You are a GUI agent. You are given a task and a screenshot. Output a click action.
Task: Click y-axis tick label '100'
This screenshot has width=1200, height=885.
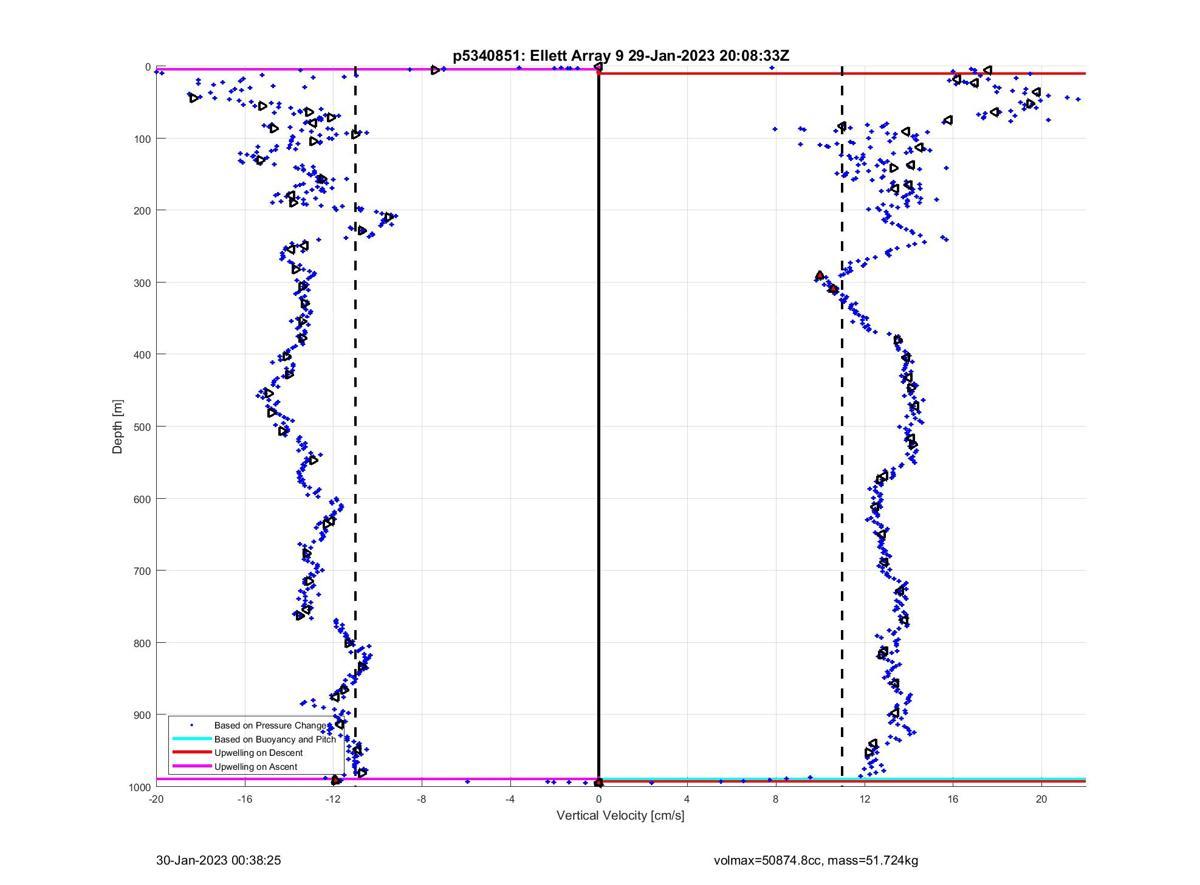coord(142,139)
